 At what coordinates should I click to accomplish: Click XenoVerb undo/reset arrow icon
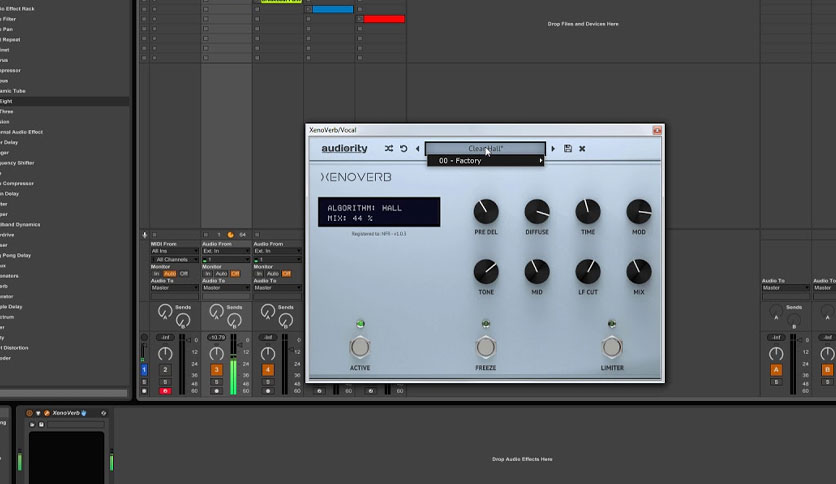point(404,149)
